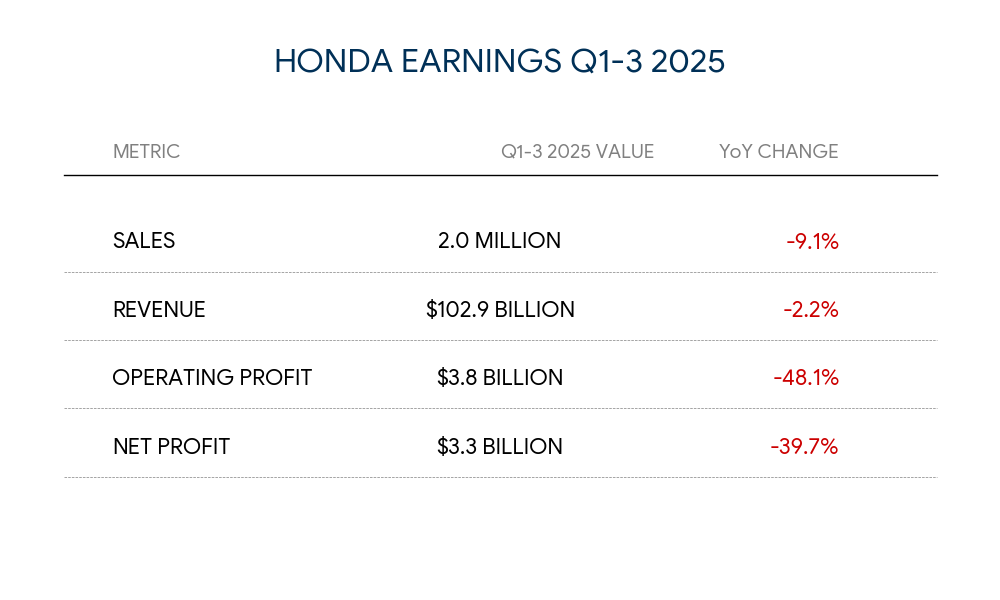
Task: Select the NET PROFIT row label
Action: [x=171, y=447]
